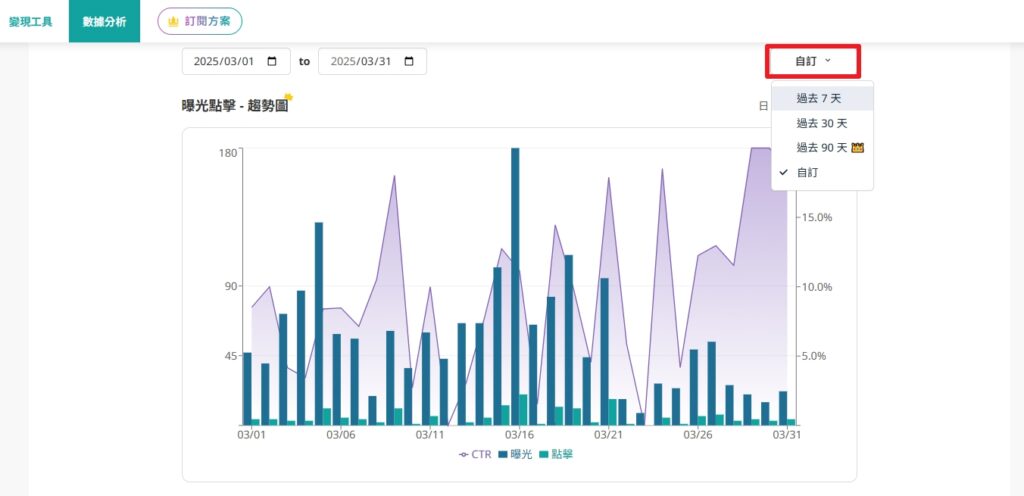Open the end date calendar picker icon
The height and width of the screenshot is (496, 1024).
[x=408, y=62]
